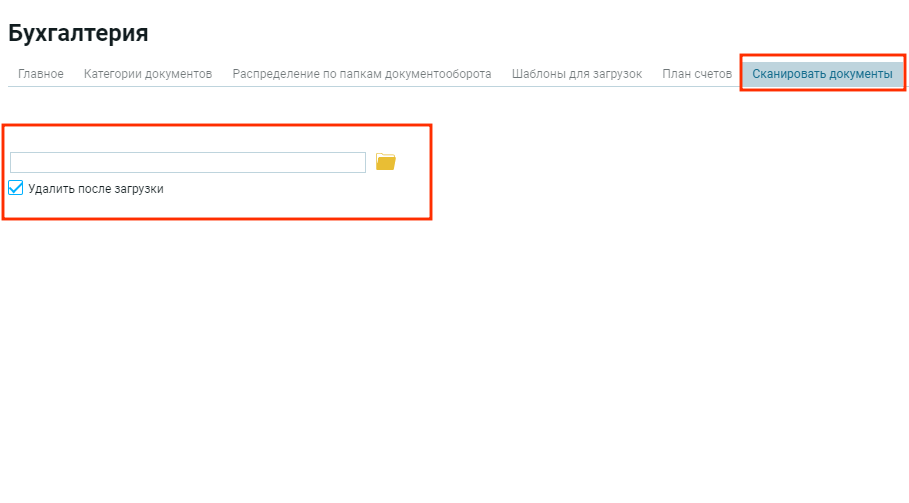
Task: Click the 'Удалить после загрузки' label text
Action: [x=96, y=189]
